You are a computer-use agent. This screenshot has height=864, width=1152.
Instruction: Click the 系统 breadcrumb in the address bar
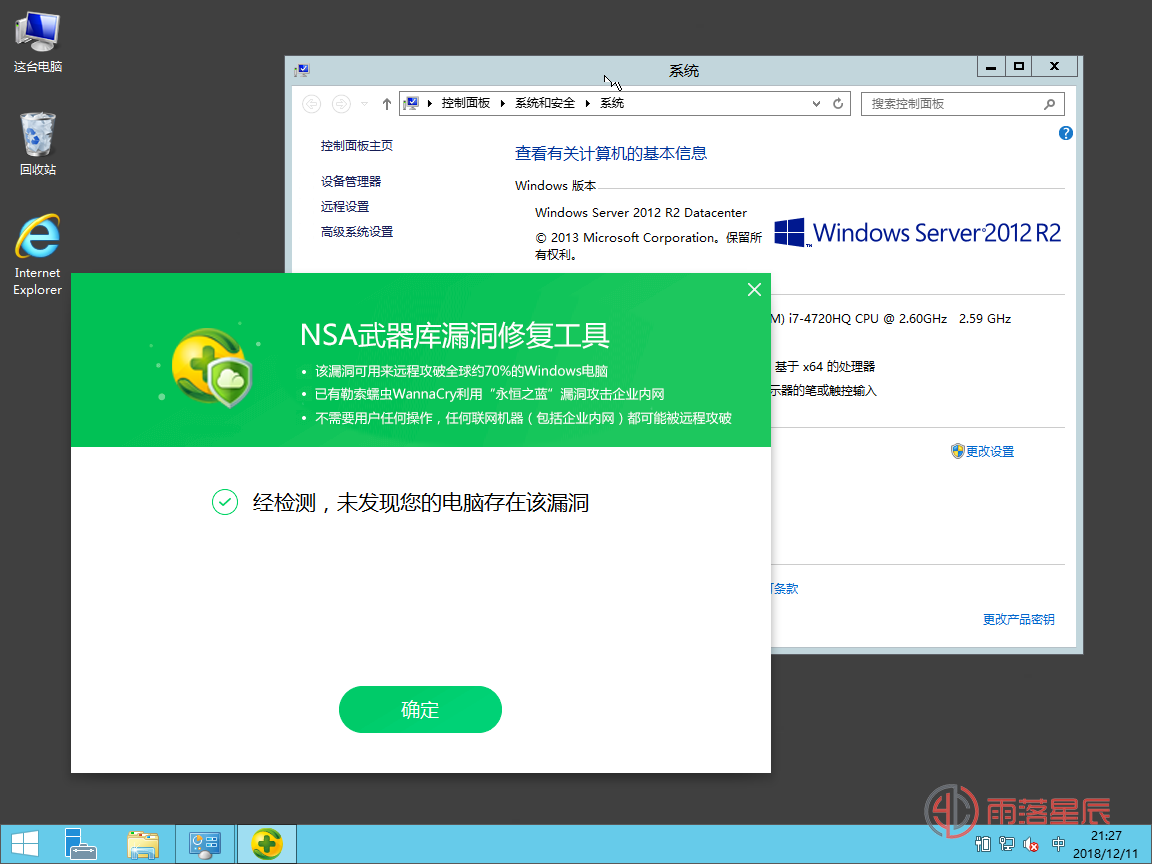612,103
